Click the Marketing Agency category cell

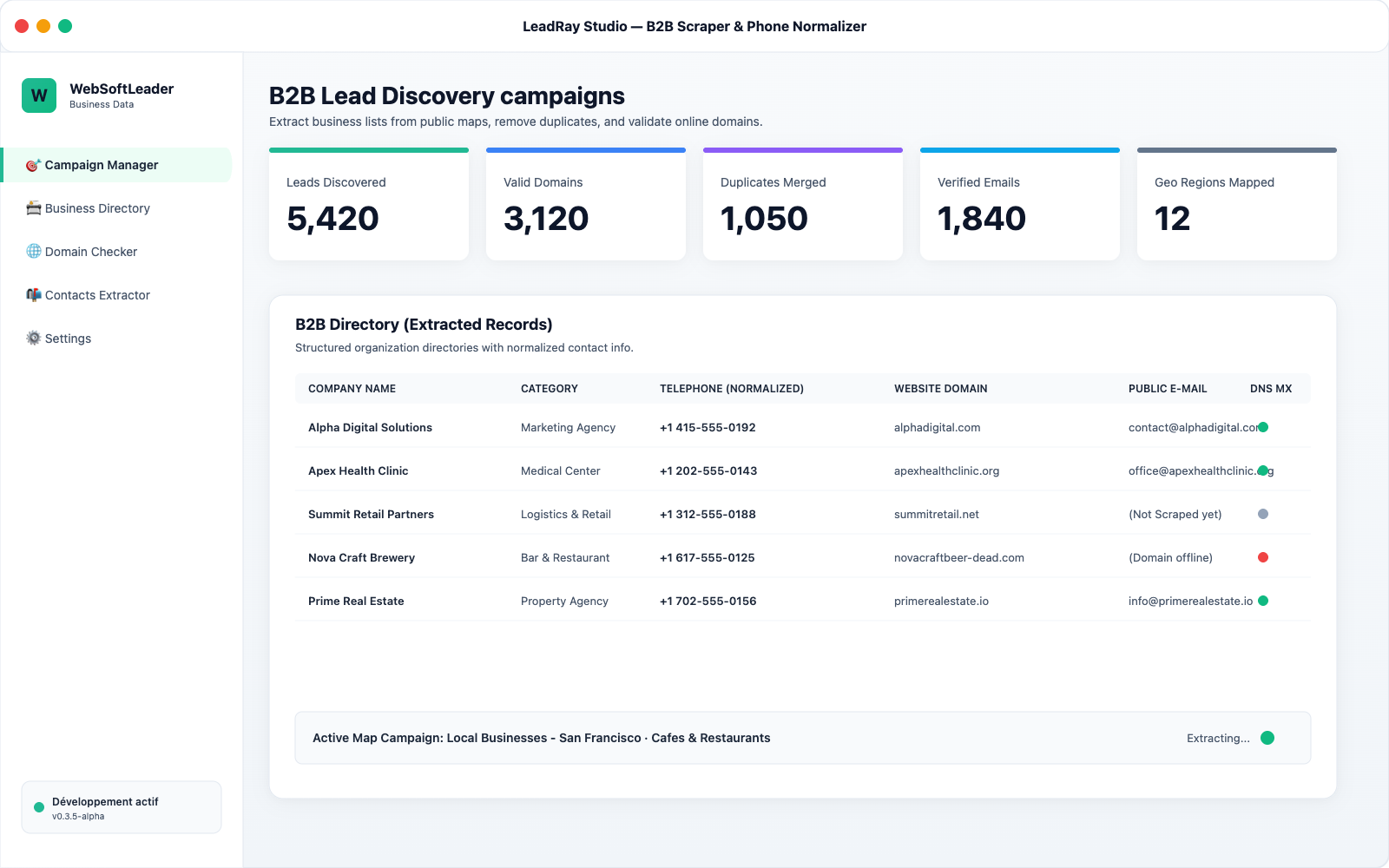coord(568,427)
